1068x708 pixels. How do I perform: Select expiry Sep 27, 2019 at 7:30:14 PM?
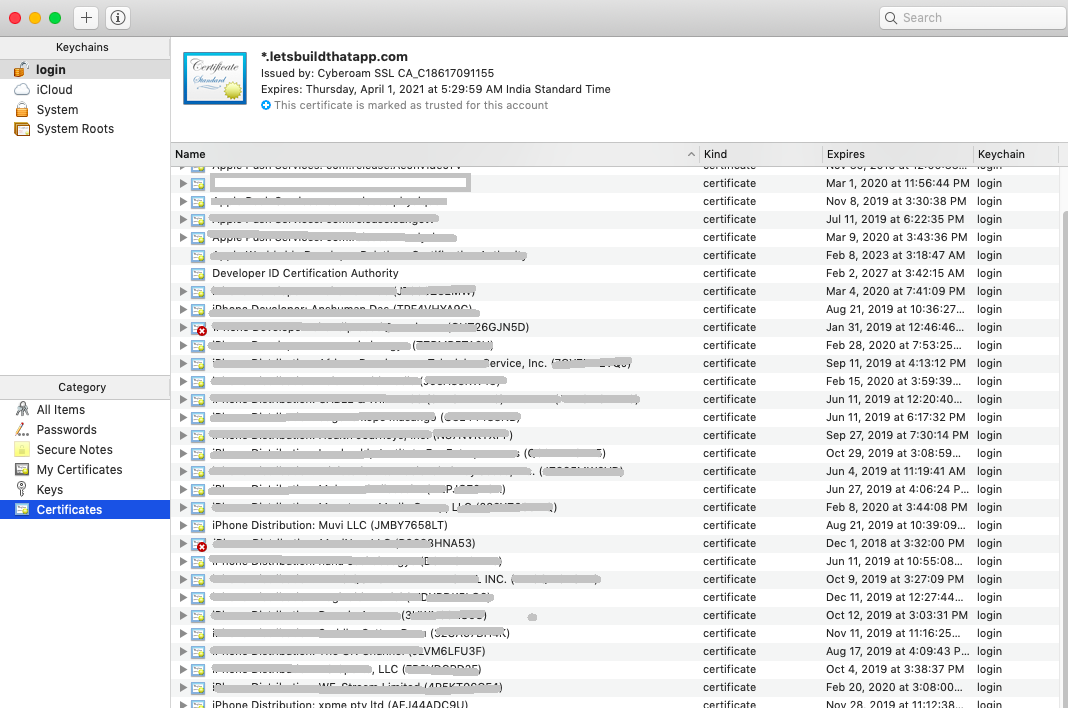pos(897,435)
